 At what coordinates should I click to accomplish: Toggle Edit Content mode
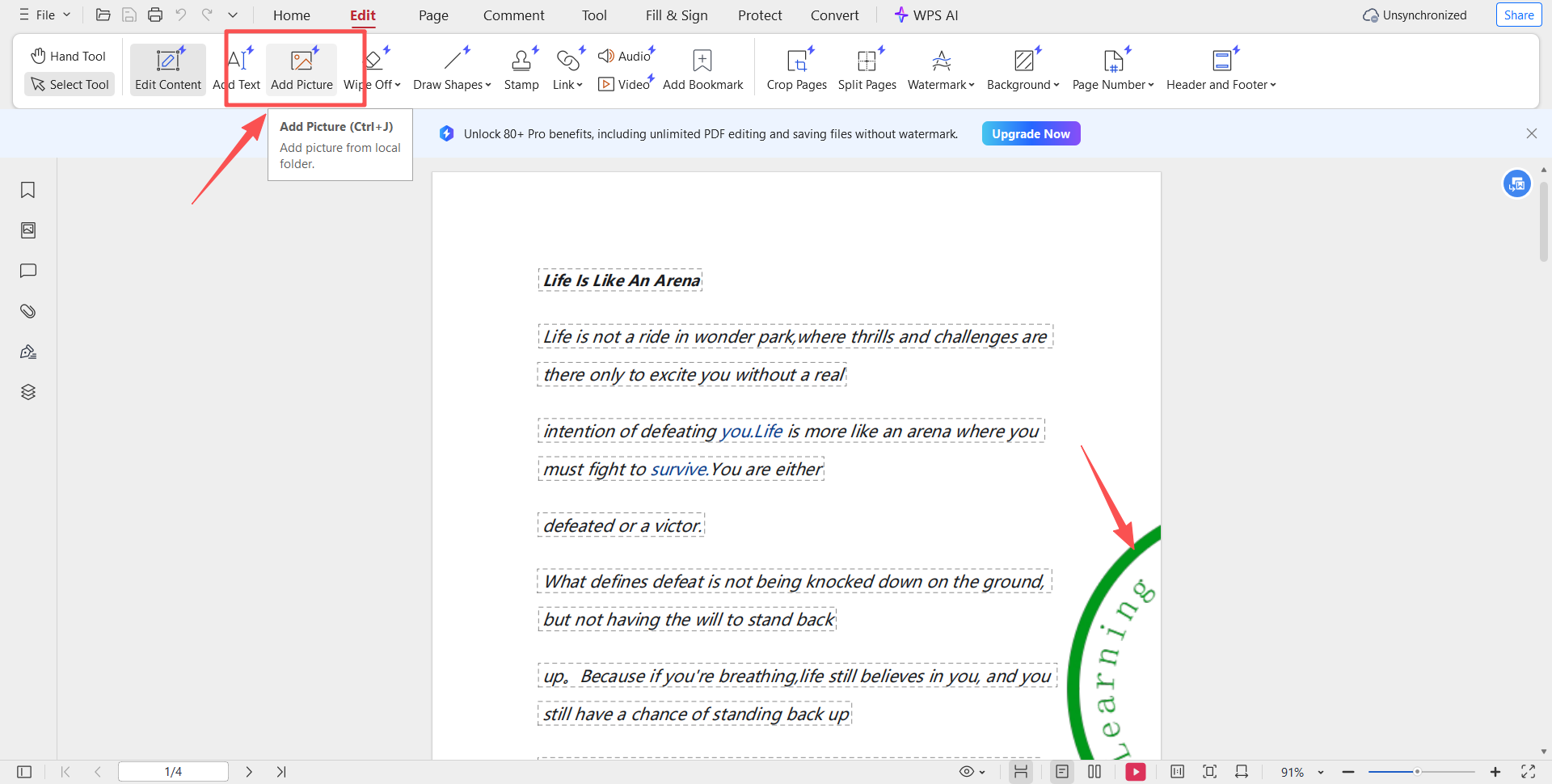(168, 70)
